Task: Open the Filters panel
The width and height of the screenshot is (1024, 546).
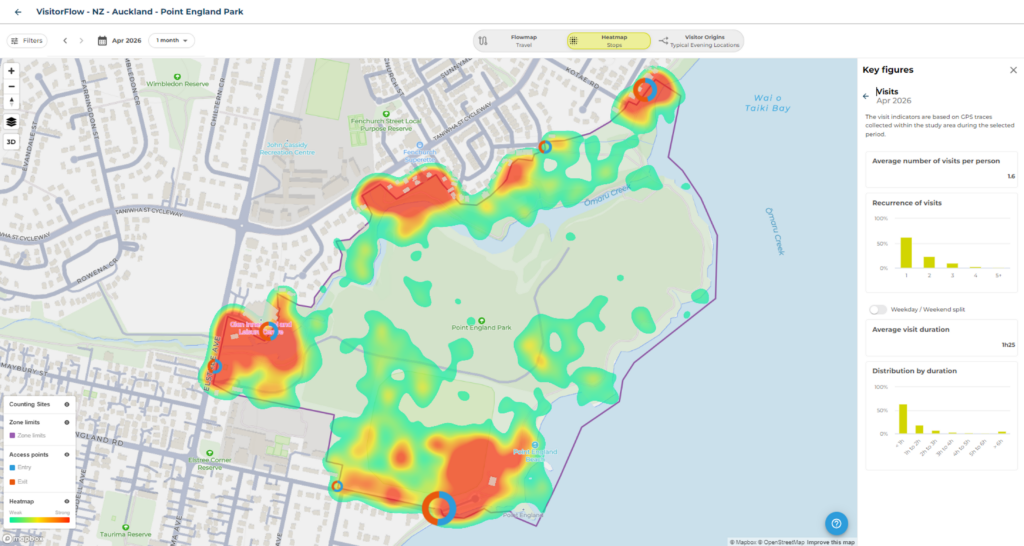Action: coord(27,40)
